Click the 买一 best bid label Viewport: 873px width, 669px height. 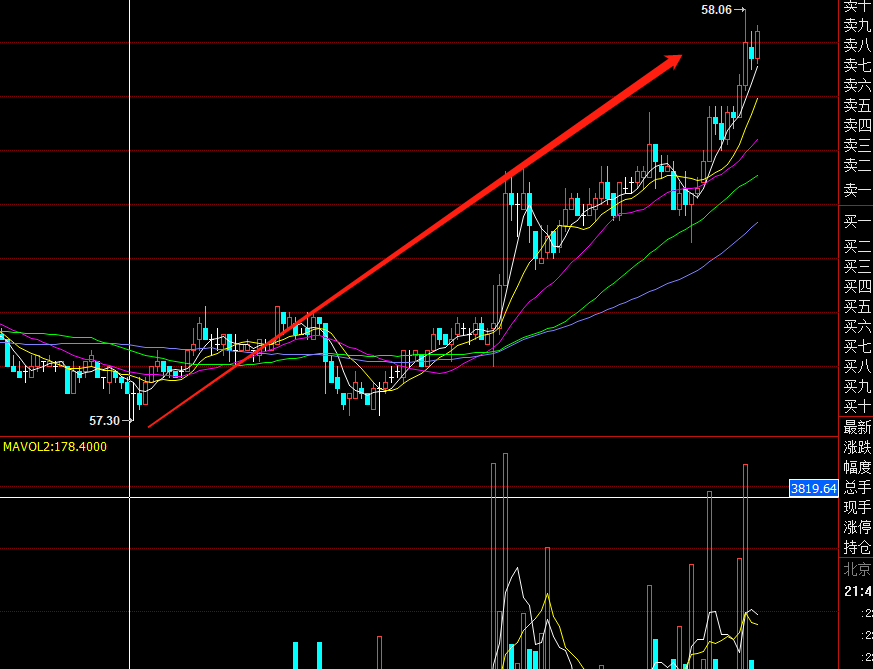pos(857,222)
